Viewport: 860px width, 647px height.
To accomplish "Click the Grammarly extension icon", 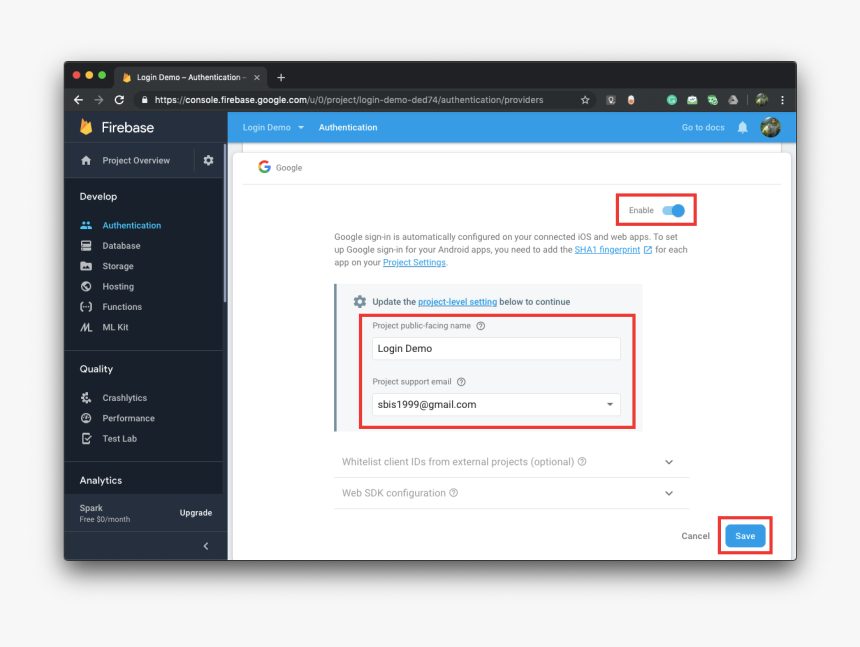I will pos(671,100).
